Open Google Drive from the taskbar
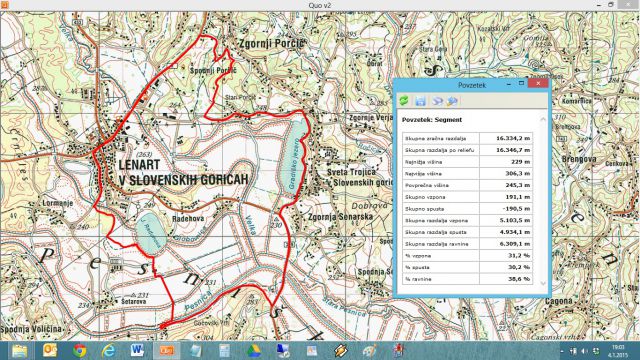 point(253,351)
